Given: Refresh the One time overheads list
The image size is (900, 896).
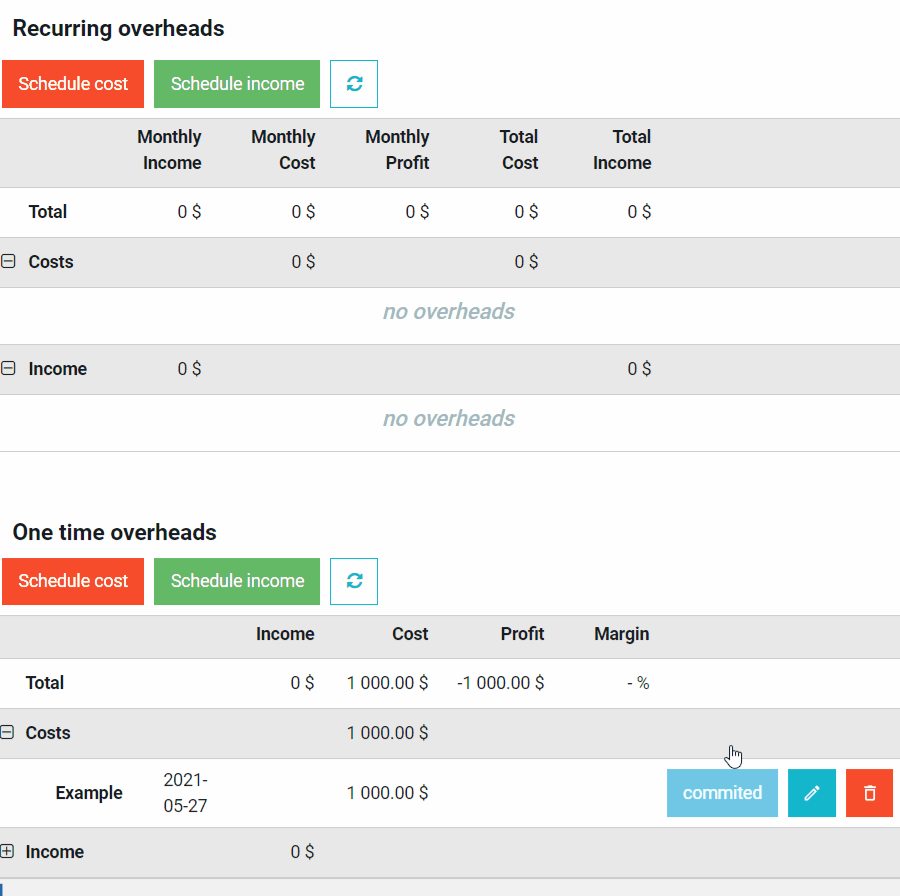Looking at the screenshot, I should [354, 581].
